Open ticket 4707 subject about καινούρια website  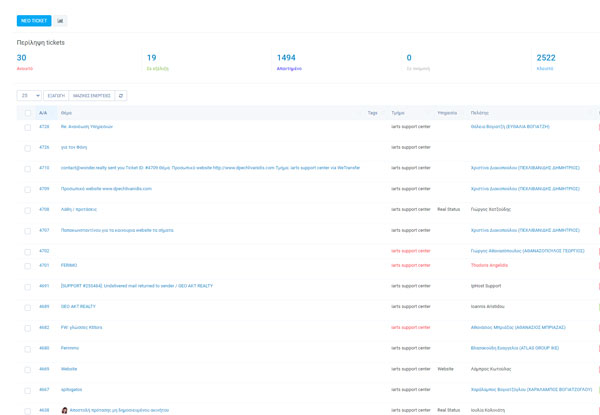[117, 230]
